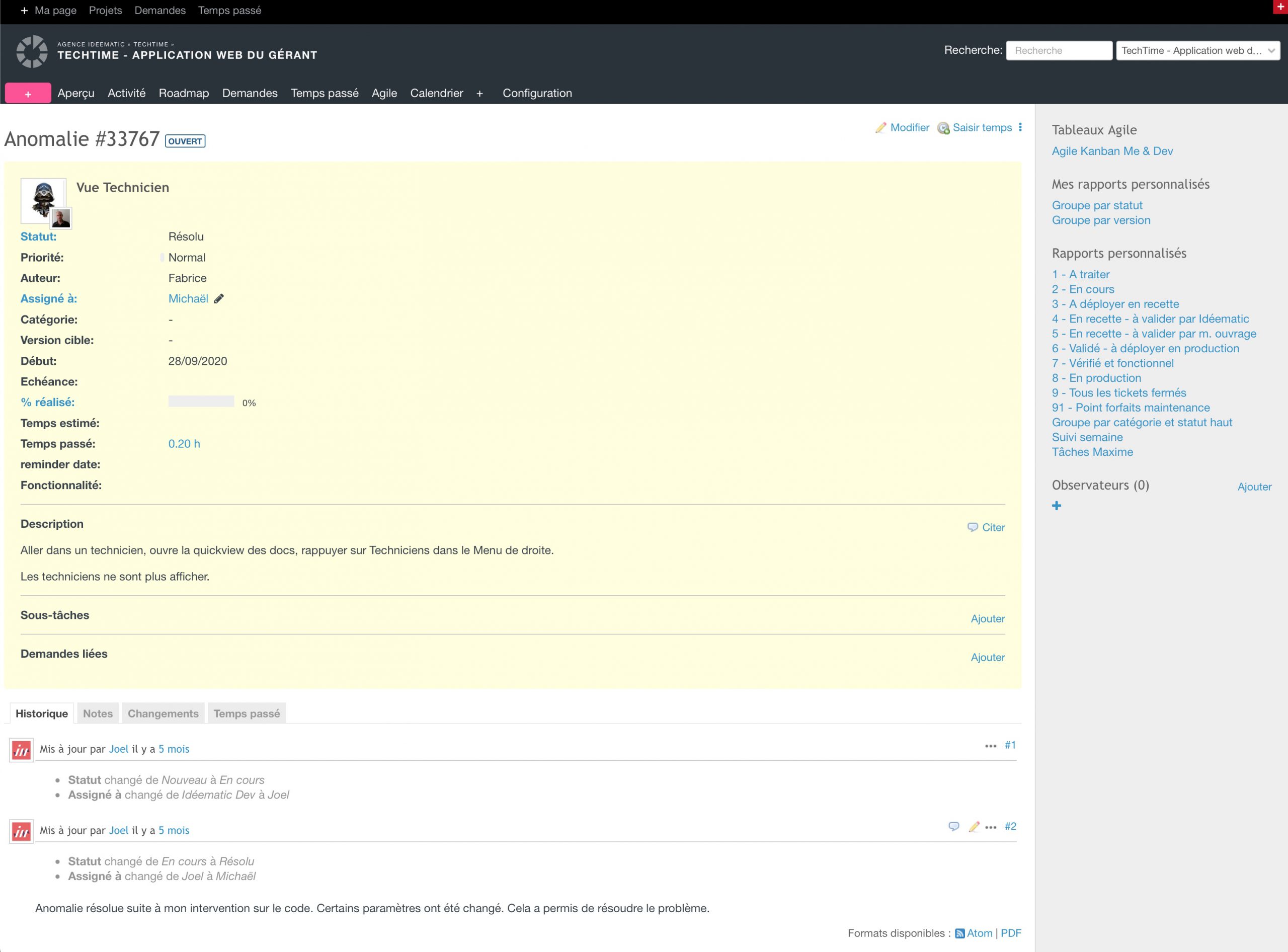Viewport: 1288px width, 952px height.
Task: Open the Configuration menu item
Action: click(537, 93)
